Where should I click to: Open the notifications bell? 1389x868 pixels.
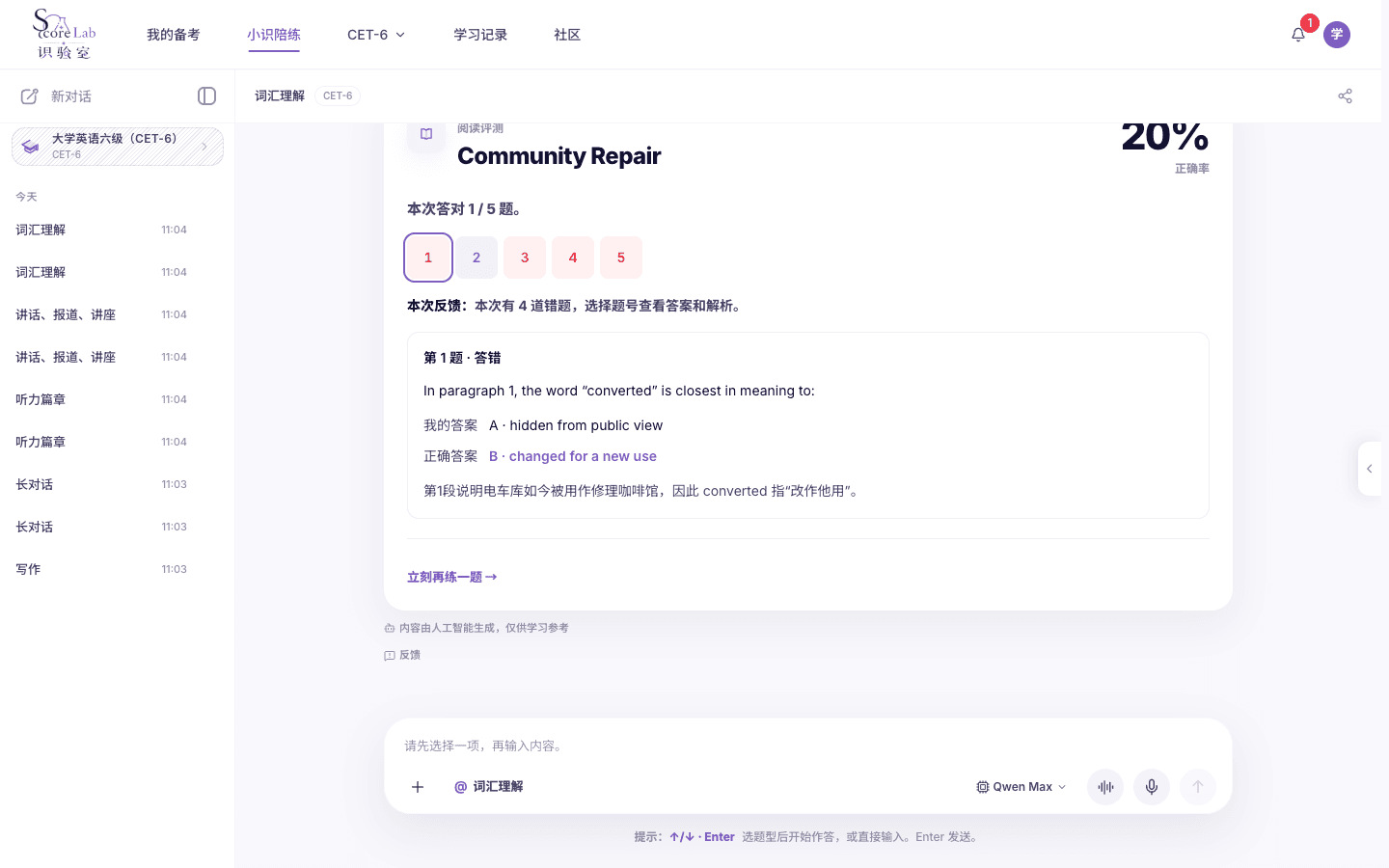[1298, 35]
